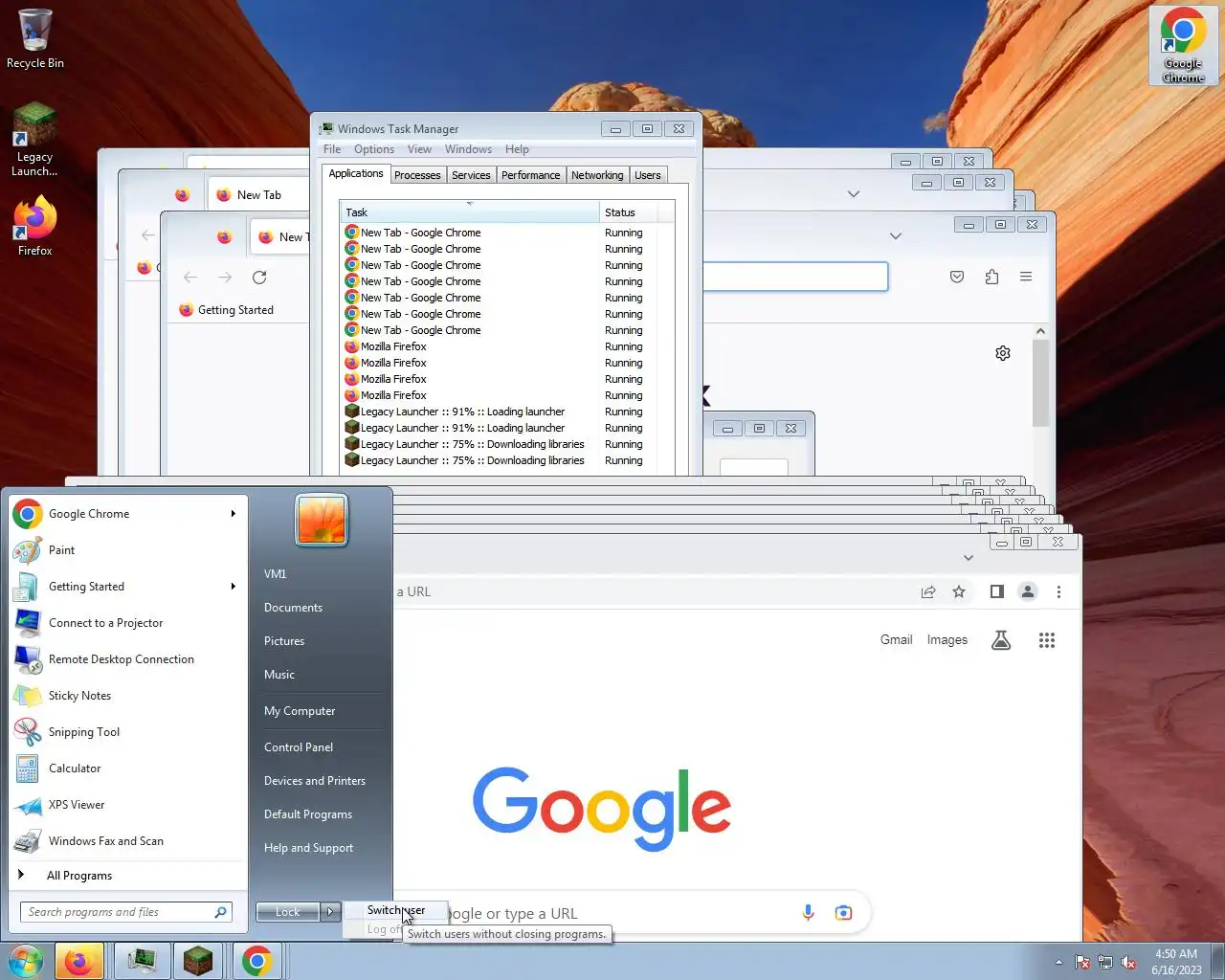Open Documents from Start menu
The image size is (1225, 980).
click(x=293, y=608)
